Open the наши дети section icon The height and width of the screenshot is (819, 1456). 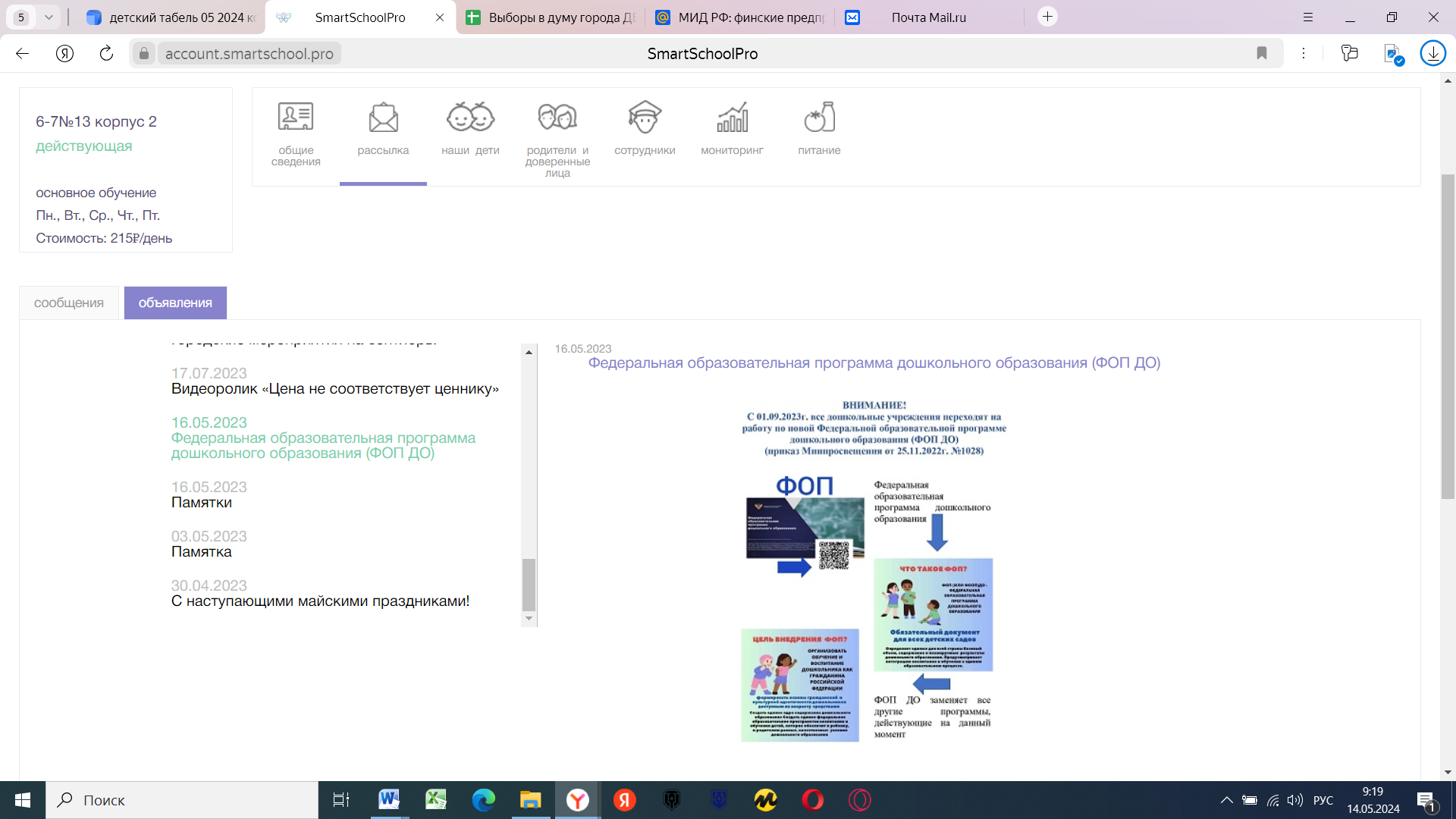(470, 118)
